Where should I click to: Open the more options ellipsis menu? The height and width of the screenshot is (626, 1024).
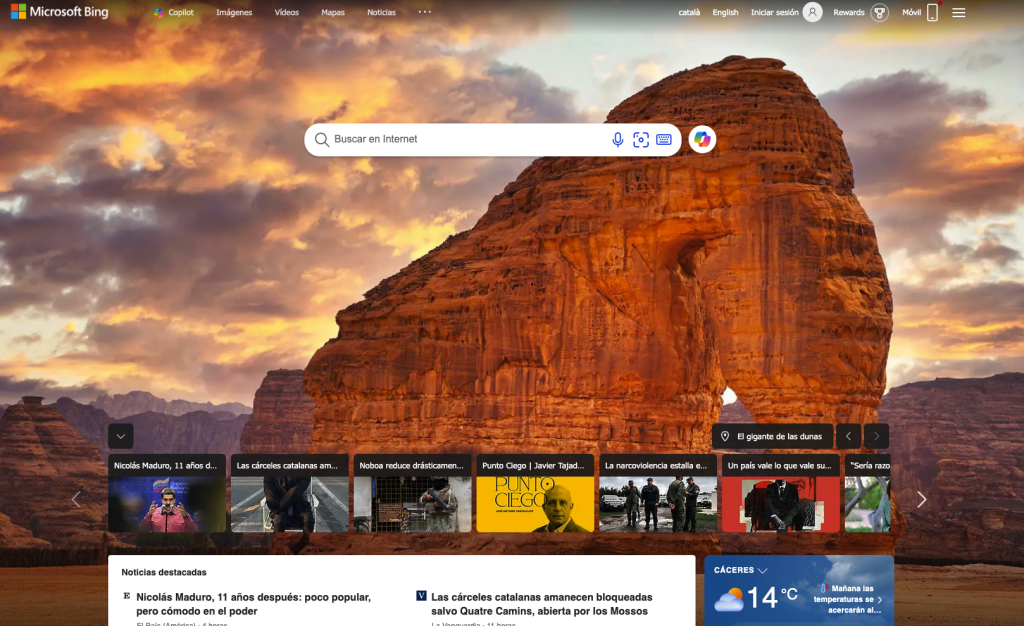point(425,12)
